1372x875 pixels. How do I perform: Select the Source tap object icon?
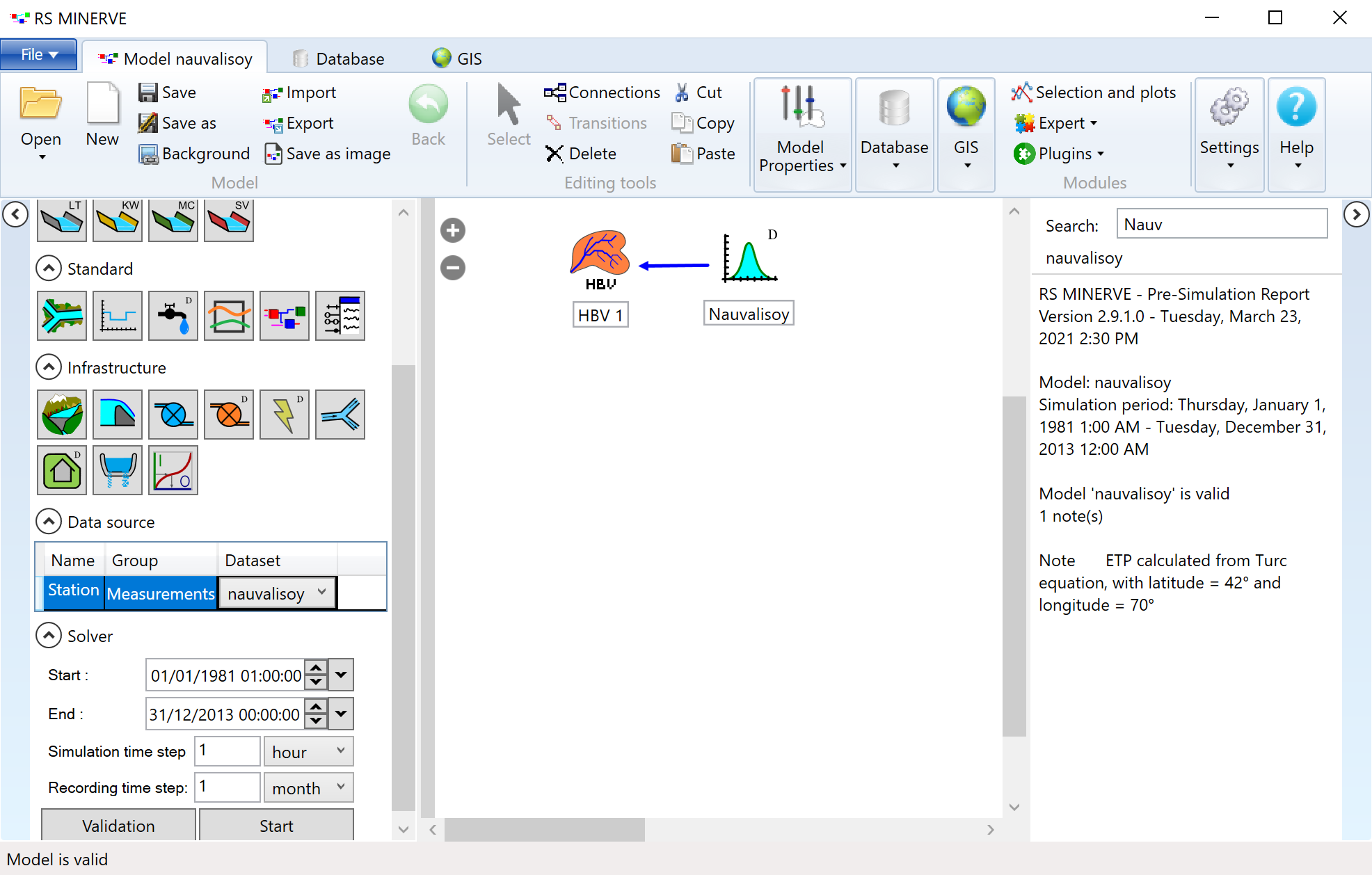click(173, 316)
